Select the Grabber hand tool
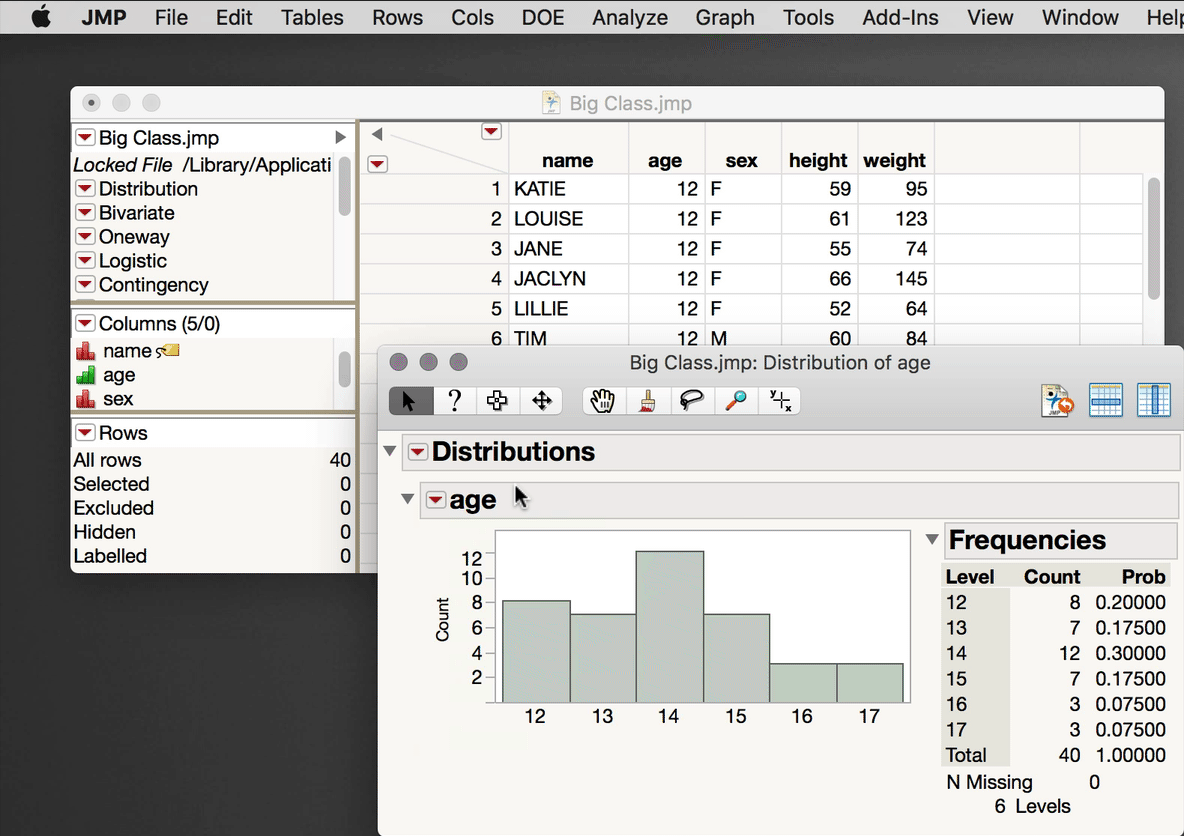This screenshot has width=1184, height=836. (x=603, y=400)
